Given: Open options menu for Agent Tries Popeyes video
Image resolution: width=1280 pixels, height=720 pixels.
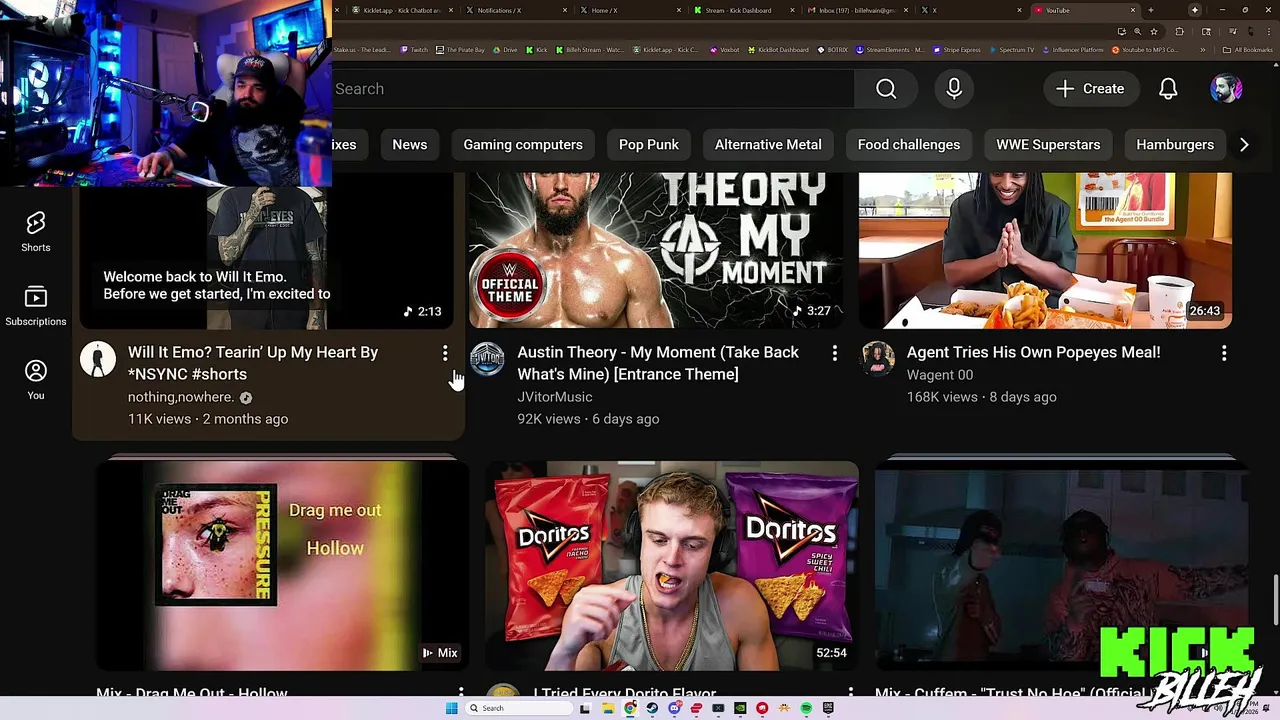Looking at the screenshot, I should (x=1224, y=353).
